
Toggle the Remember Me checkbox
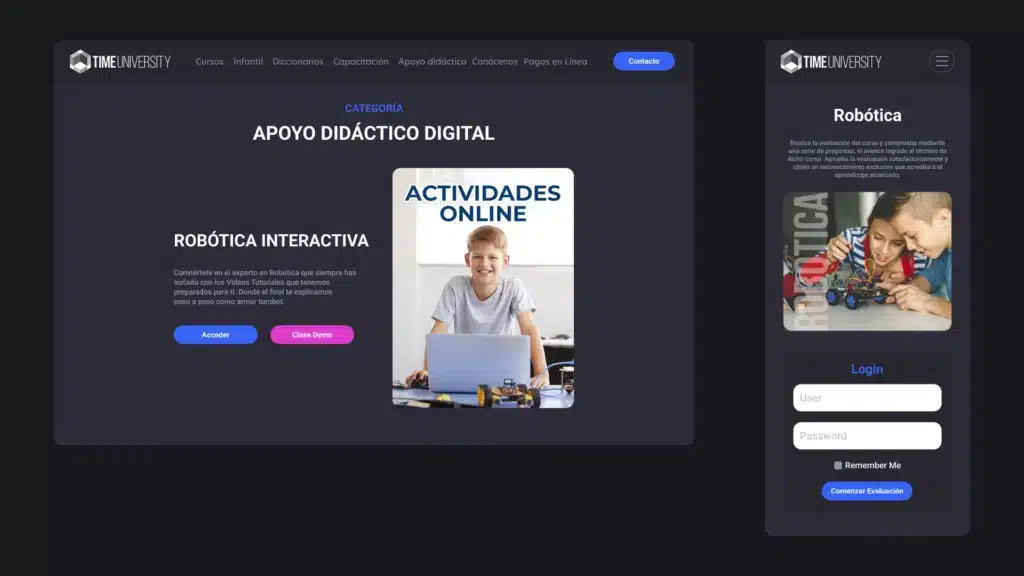838,465
